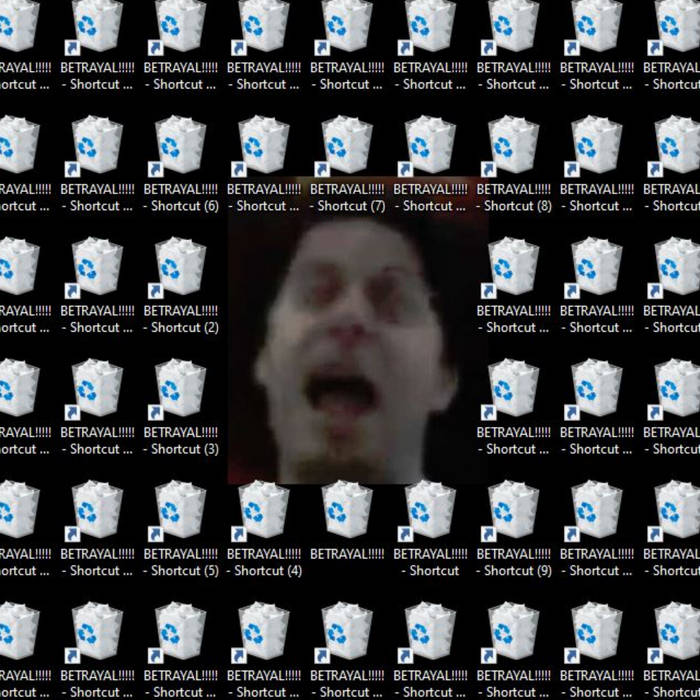The height and width of the screenshot is (700, 700).
Task: Click the shortcut arrow overlay on Shortcut (6) icon
Action: 155,169
